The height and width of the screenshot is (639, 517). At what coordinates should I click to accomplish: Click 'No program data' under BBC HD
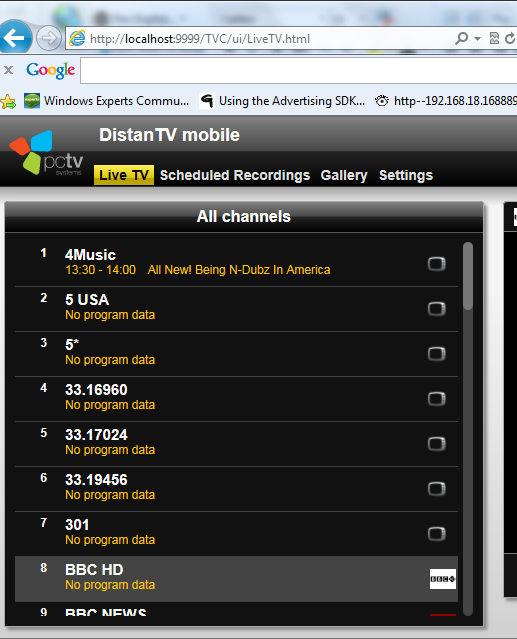tap(110, 585)
